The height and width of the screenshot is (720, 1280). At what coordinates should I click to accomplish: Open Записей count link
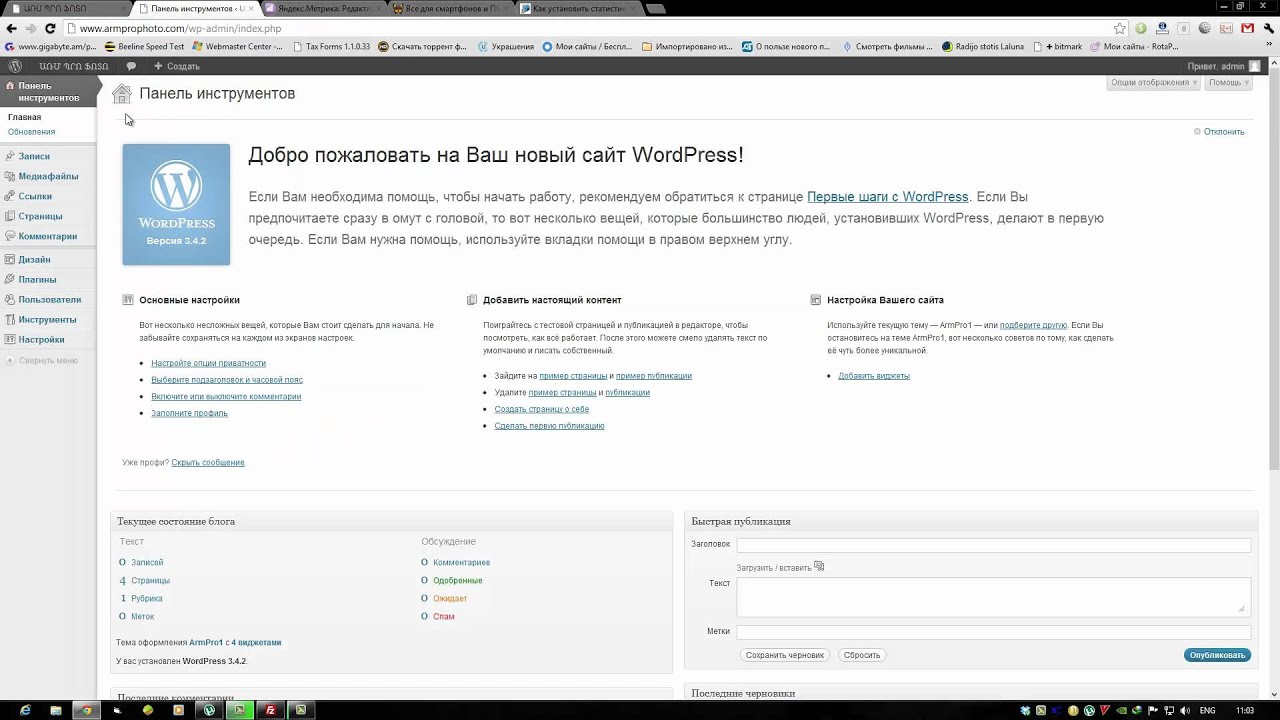coord(147,563)
